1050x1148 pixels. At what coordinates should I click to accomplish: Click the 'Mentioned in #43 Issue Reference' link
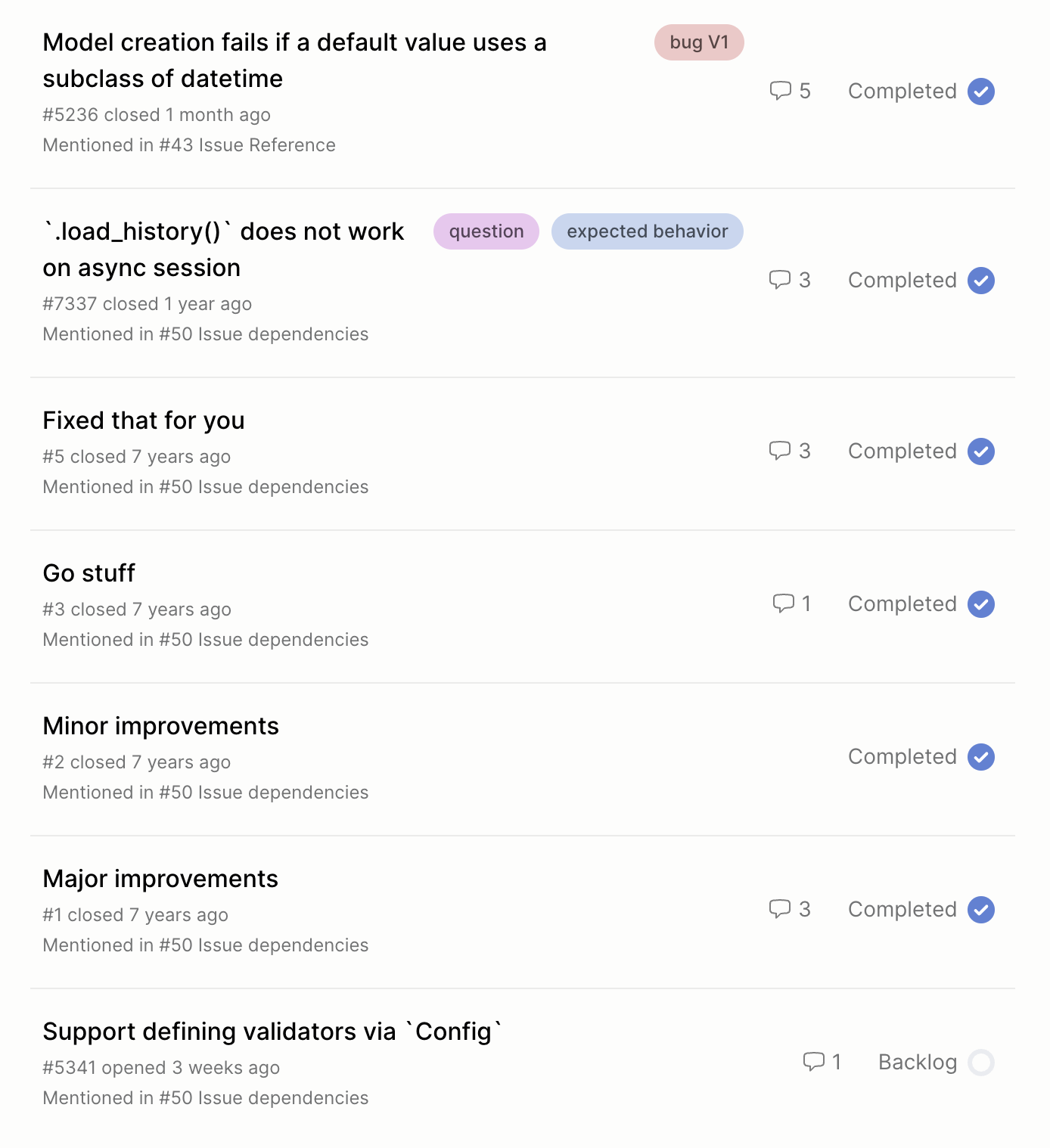coord(189,144)
